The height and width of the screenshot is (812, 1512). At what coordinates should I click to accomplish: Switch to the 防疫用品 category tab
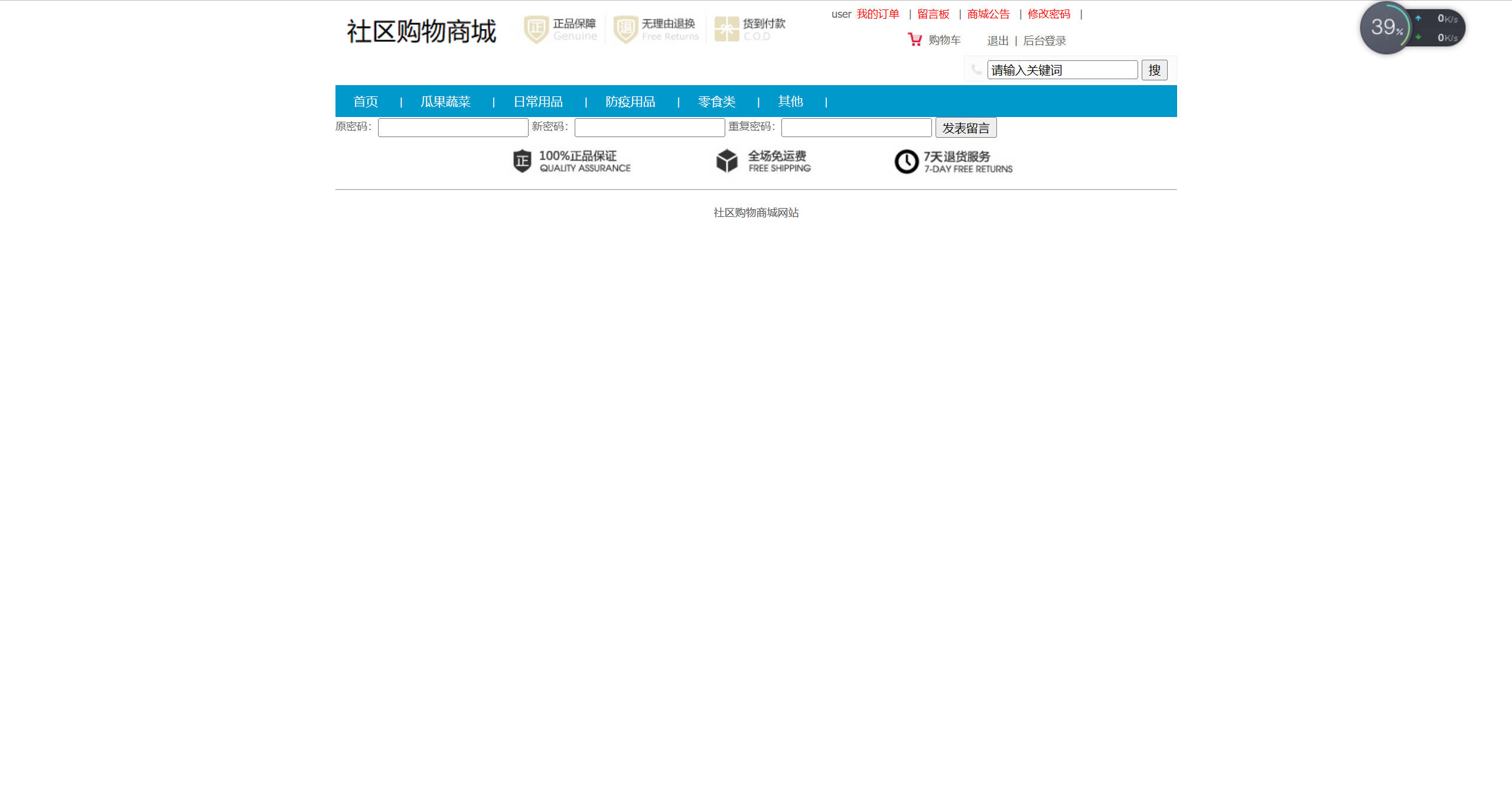coord(630,101)
